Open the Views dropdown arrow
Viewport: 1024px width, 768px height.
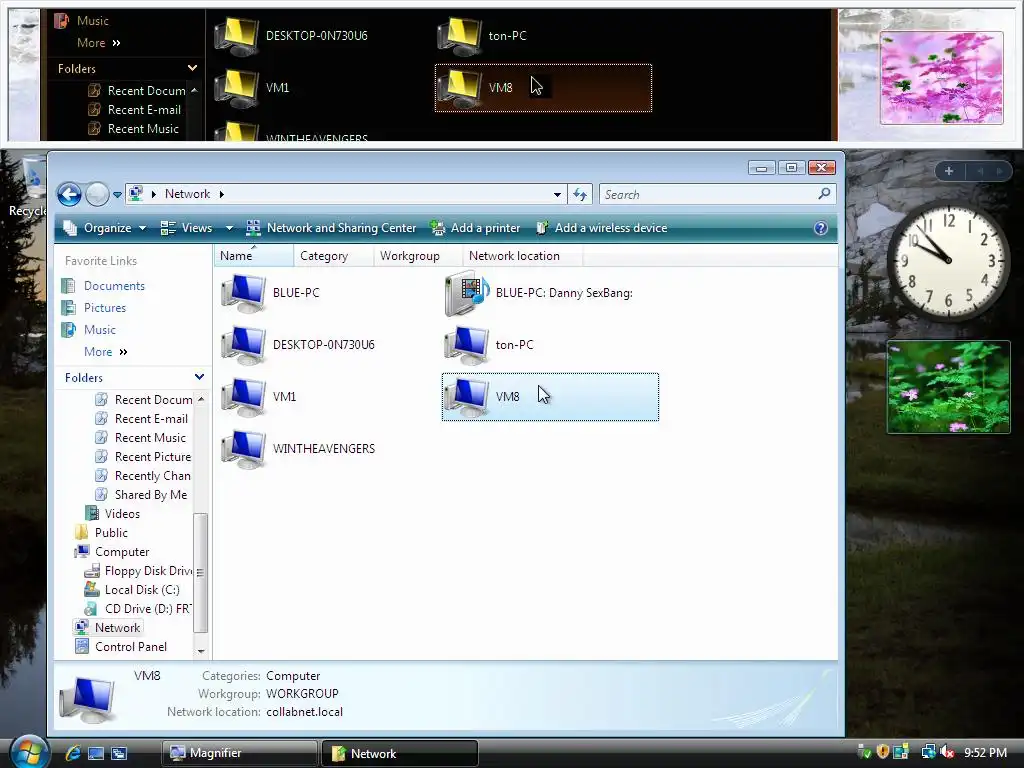(229, 228)
